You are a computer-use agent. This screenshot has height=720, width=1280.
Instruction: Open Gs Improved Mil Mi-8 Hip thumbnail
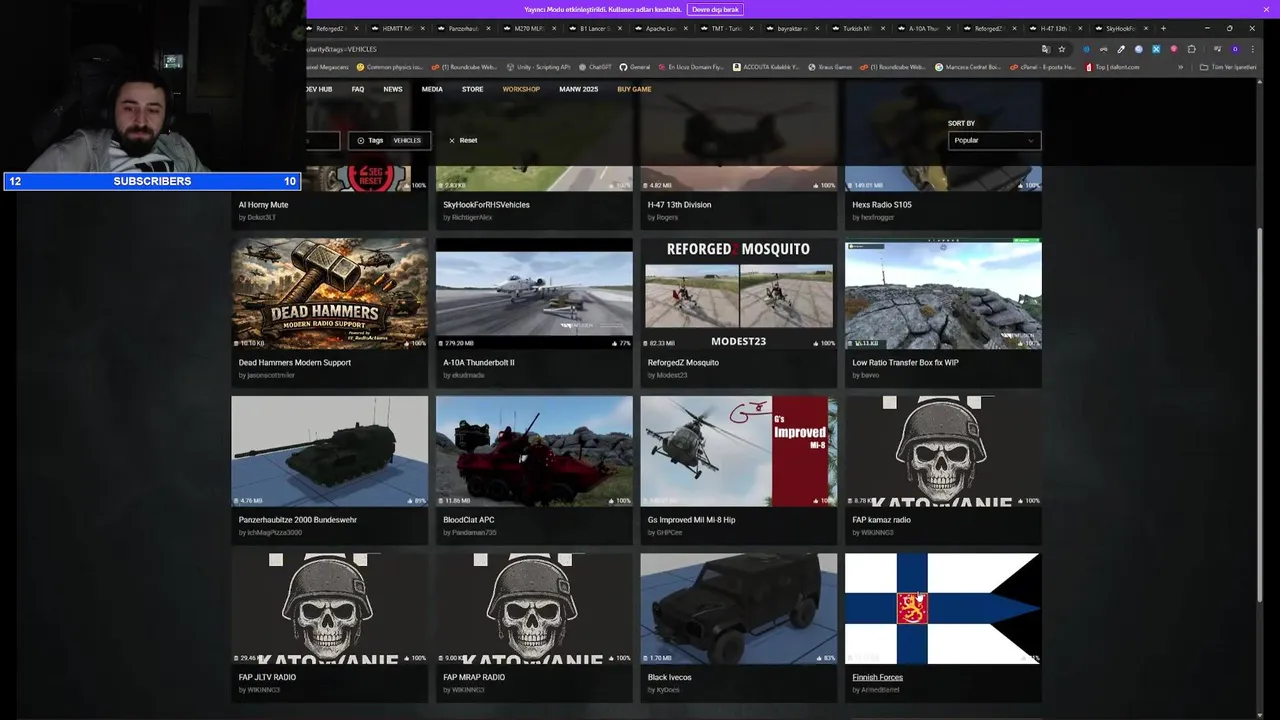(x=739, y=451)
